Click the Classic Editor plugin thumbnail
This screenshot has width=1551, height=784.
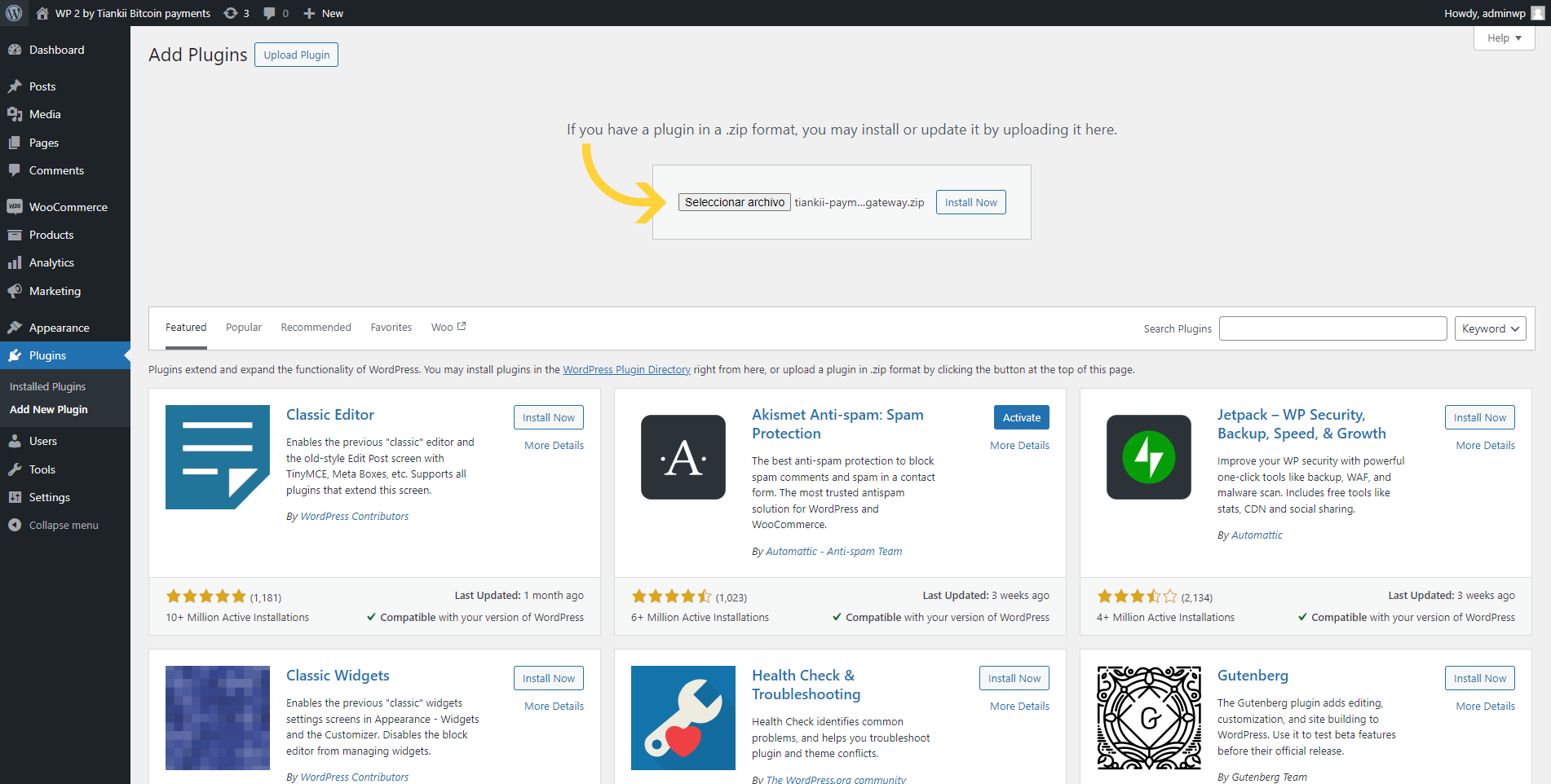click(x=218, y=457)
